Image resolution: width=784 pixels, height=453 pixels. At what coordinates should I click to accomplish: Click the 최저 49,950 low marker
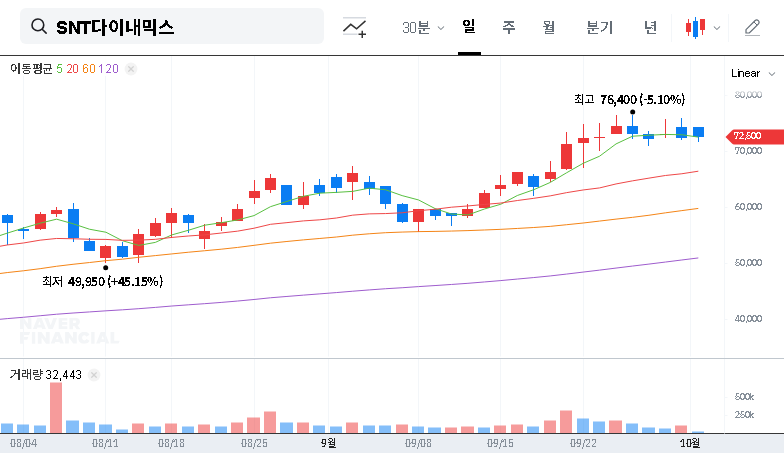coord(105,267)
